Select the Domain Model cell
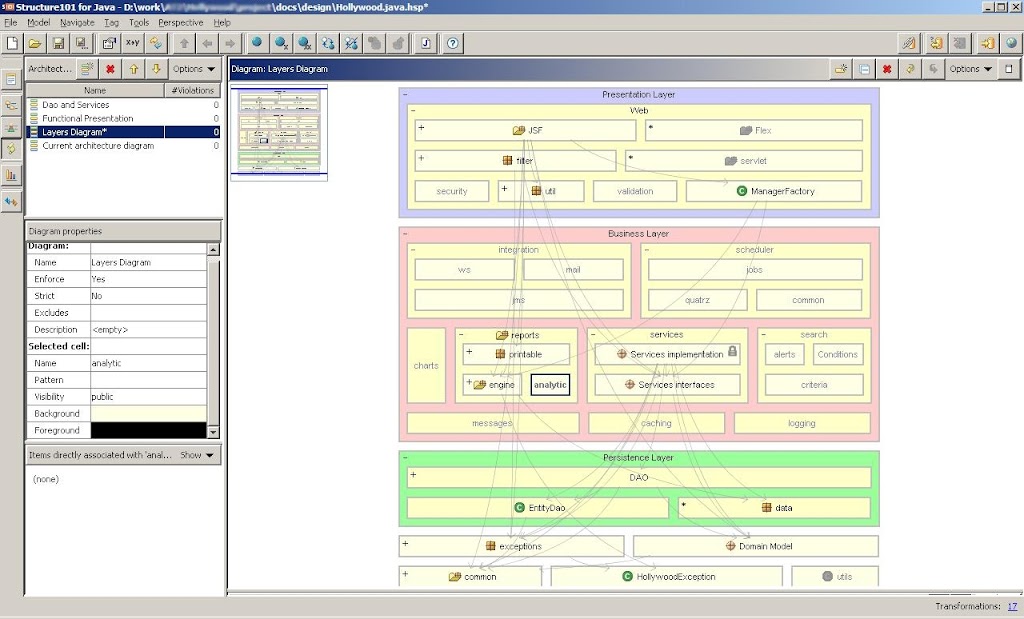This screenshot has width=1024, height=619. pyautogui.click(x=756, y=546)
